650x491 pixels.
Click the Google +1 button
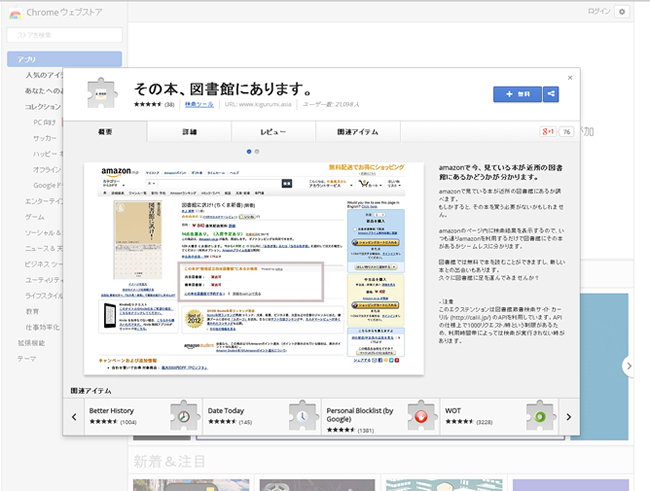[x=548, y=131]
